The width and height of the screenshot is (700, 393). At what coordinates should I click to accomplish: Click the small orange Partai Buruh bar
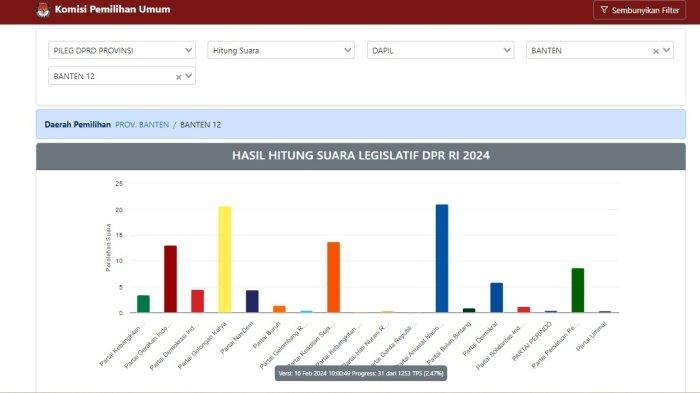pos(279,309)
